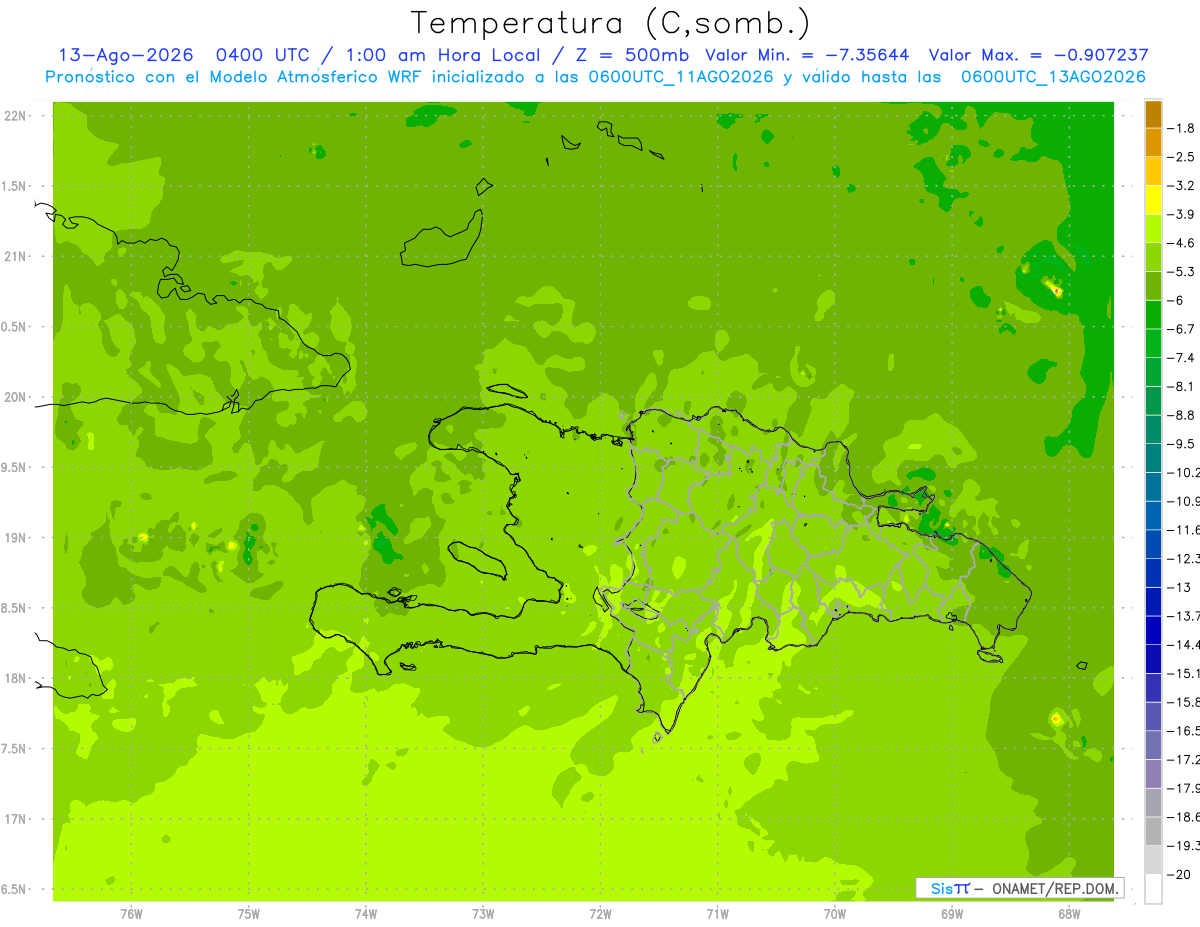Select the '69W' longitude label

952,914
